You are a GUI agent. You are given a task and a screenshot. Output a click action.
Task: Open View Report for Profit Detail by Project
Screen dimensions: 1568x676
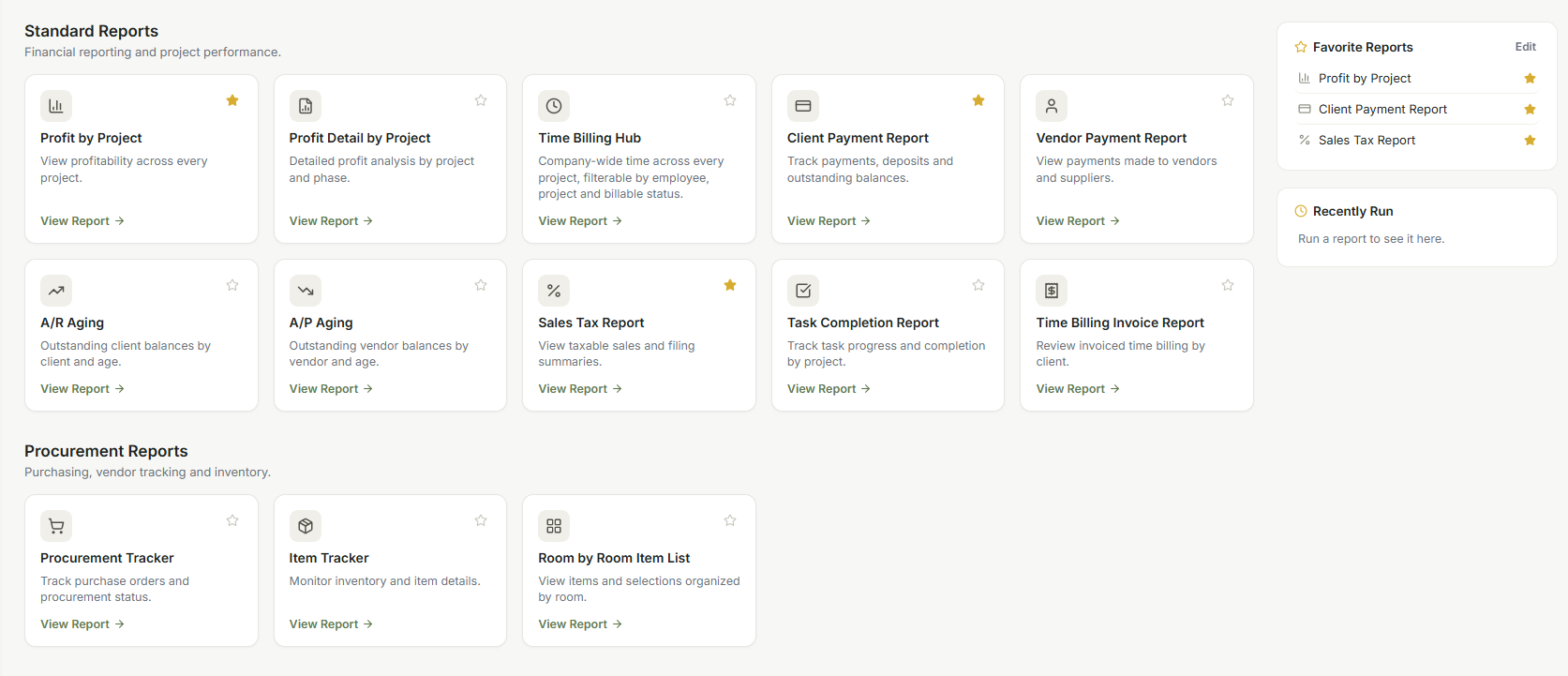(332, 221)
